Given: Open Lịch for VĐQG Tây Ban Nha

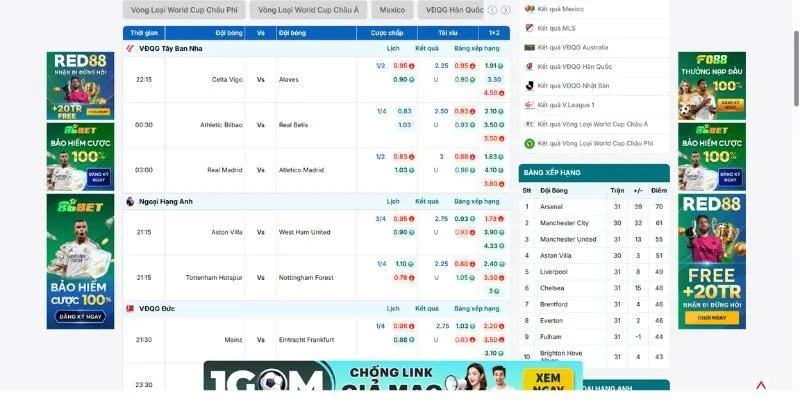Looking at the screenshot, I should coord(393,48).
